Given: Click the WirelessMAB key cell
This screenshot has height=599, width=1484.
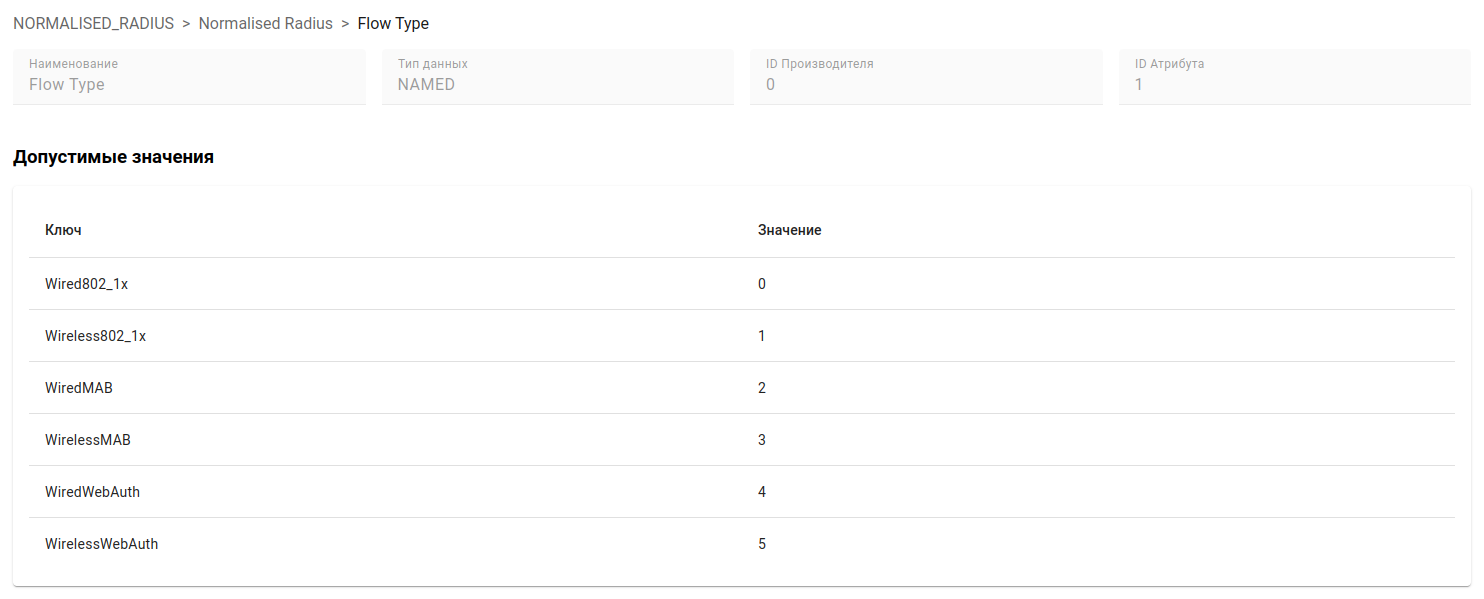Looking at the screenshot, I should coord(88,440).
